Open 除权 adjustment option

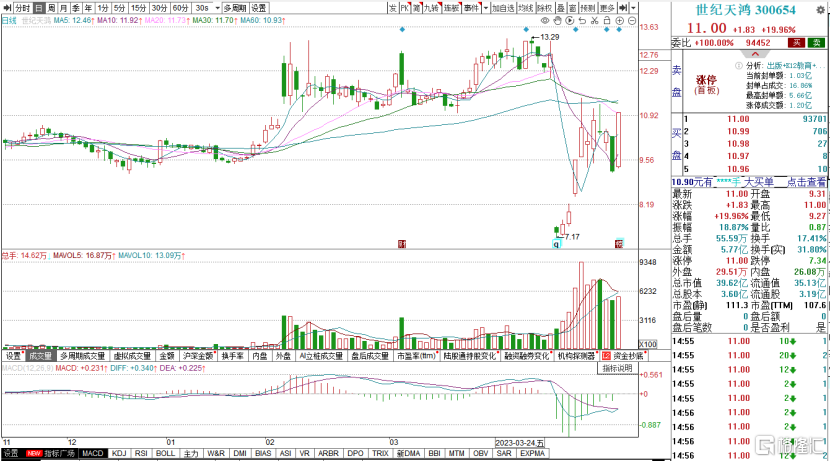pyautogui.click(x=545, y=8)
